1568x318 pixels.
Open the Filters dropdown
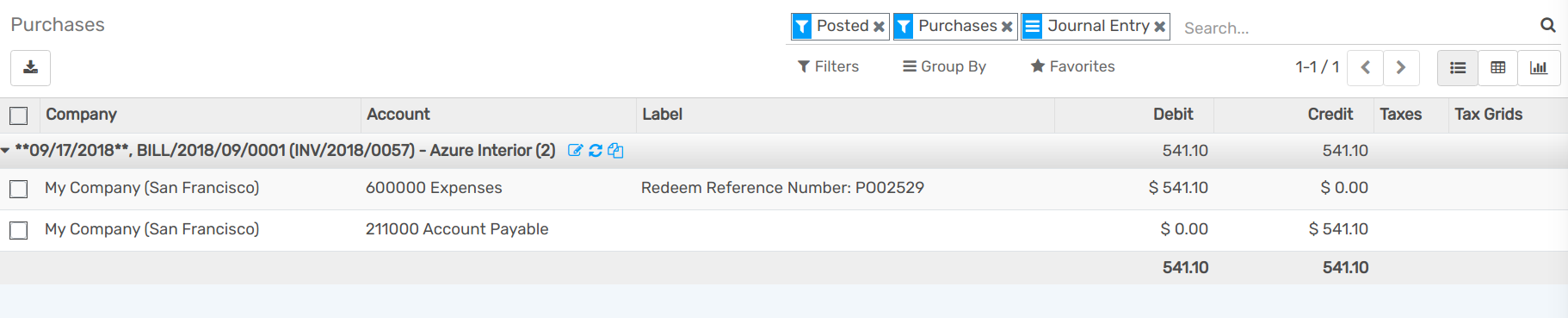[x=828, y=66]
